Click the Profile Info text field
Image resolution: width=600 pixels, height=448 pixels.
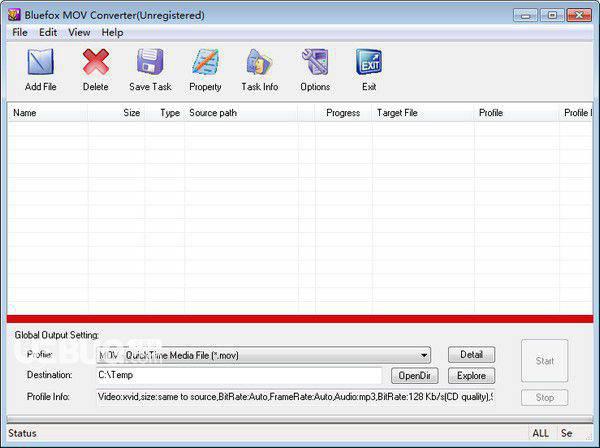pos(295,397)
